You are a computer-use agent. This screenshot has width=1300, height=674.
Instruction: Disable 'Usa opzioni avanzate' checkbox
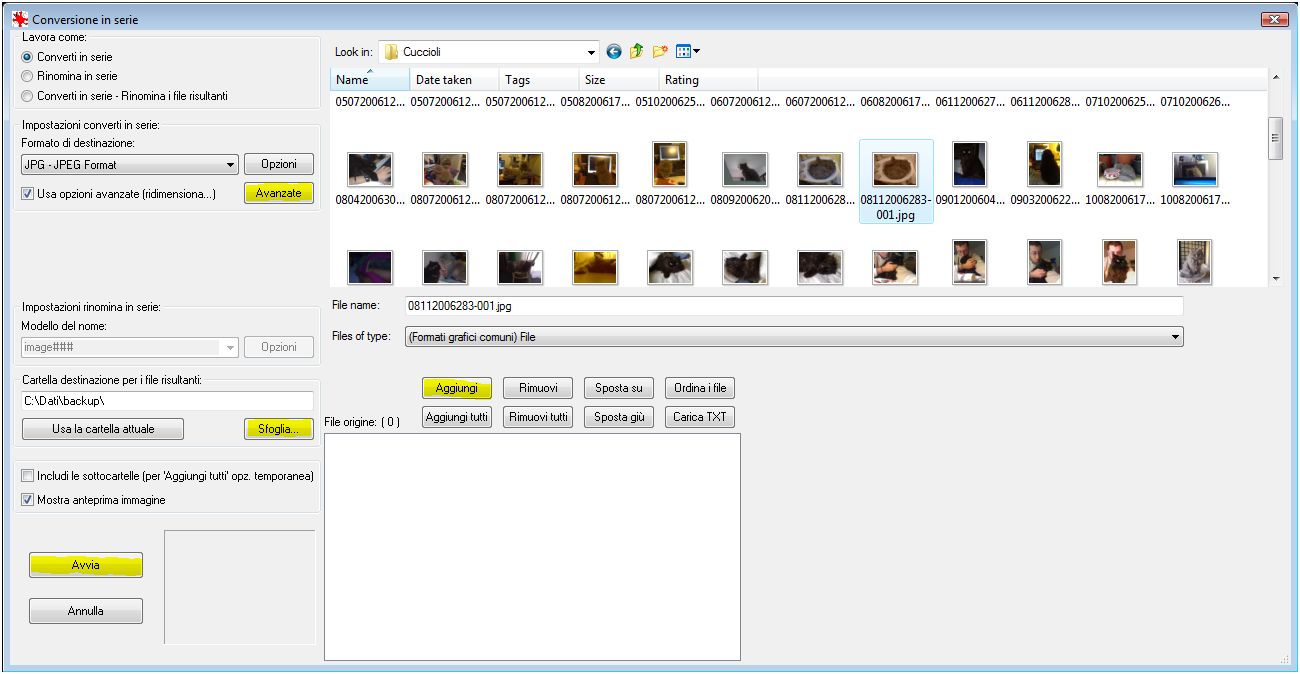click(x=28, y=194)
